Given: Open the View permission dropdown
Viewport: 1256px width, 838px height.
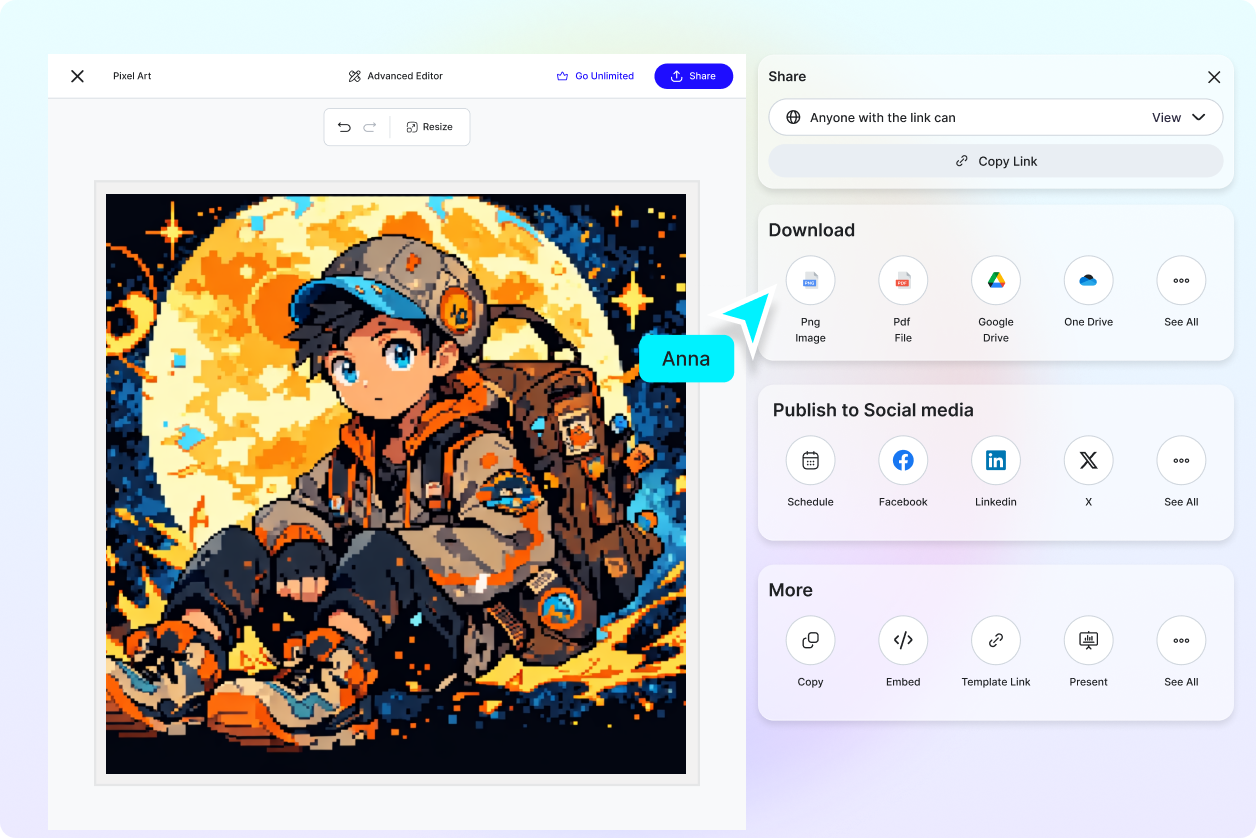Looking at the screenshot, I should click(x=1180, y=117).
